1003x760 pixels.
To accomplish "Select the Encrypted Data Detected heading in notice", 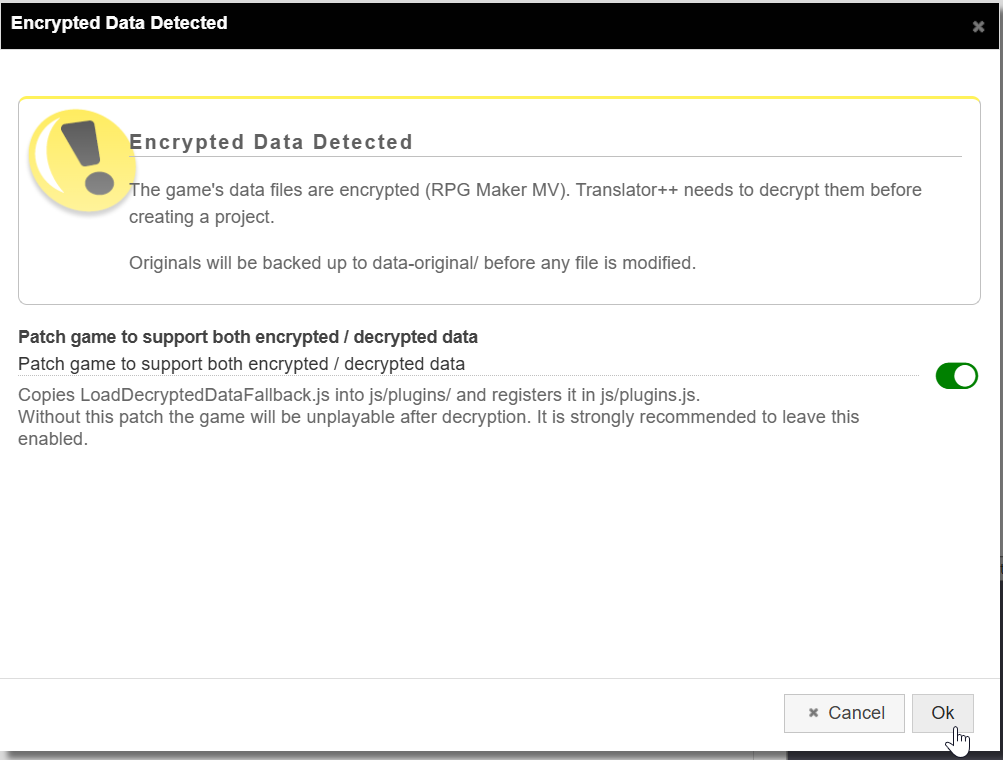I will 271,141.
